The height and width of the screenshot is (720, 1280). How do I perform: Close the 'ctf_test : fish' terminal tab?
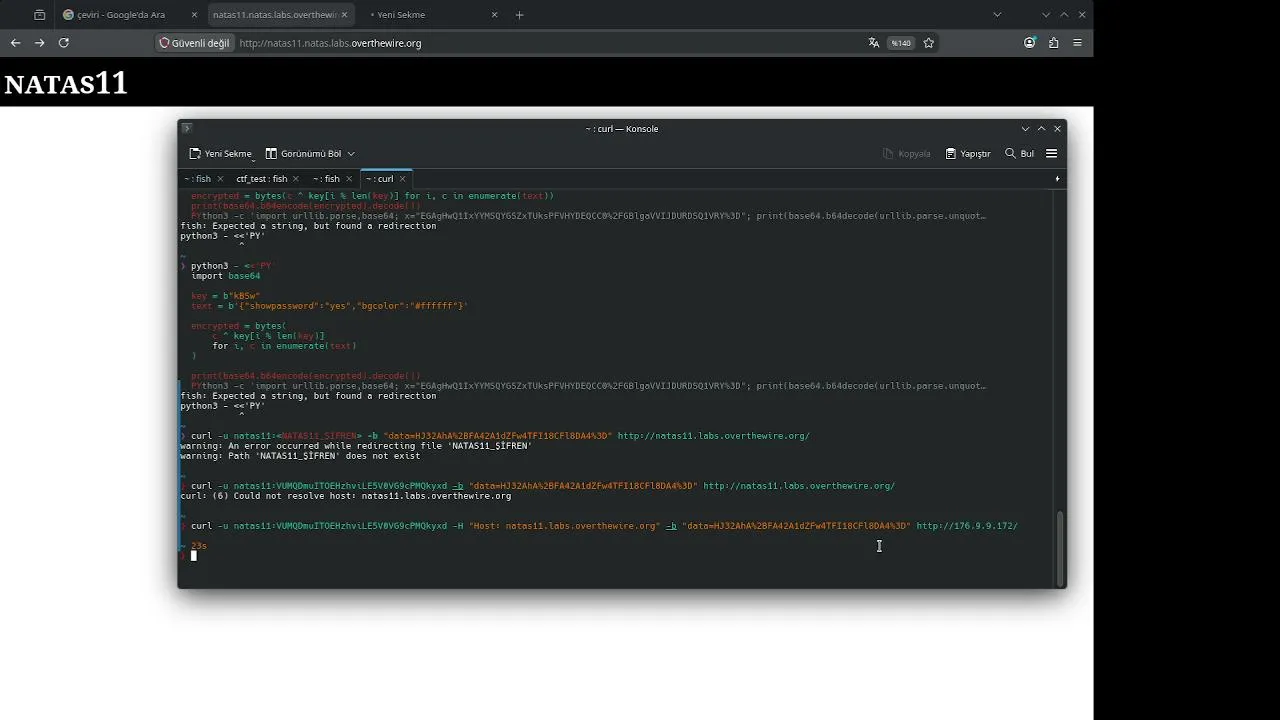(x=296, y=179)
